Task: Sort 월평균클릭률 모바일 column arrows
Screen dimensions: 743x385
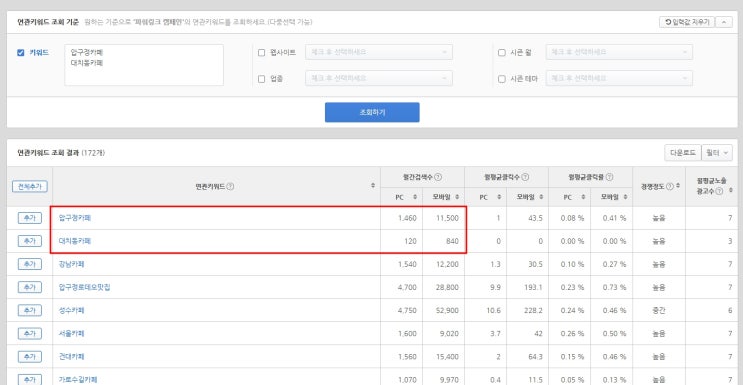Action: [625, 197]
